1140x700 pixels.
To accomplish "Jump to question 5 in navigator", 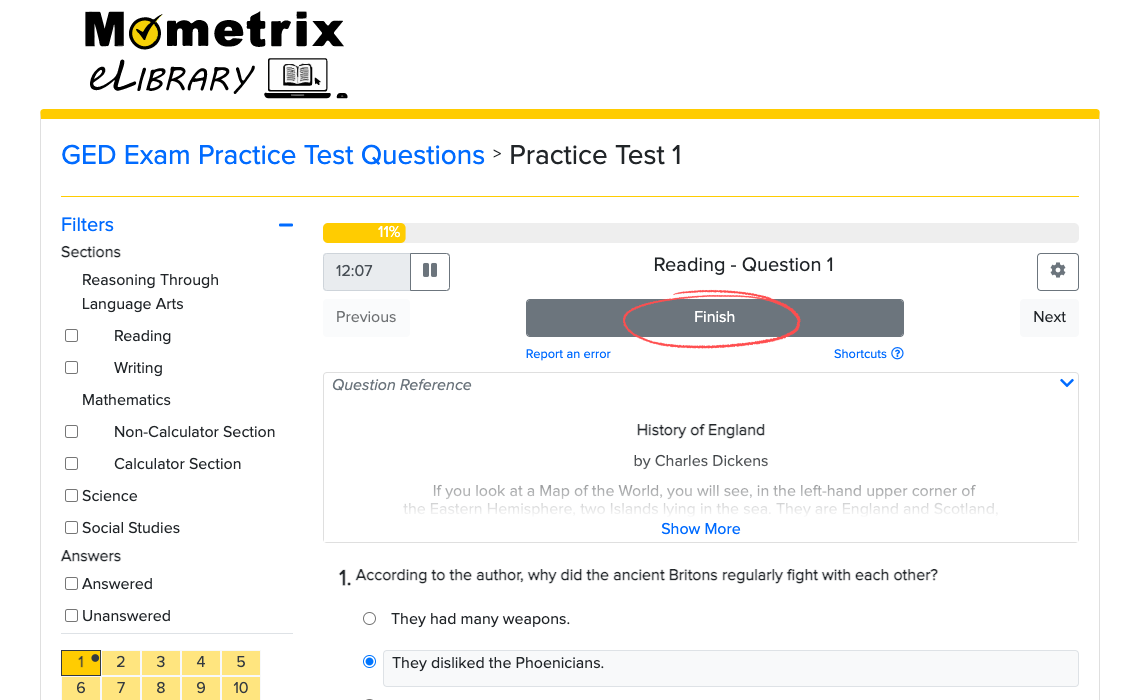I will pyautogui.click(x=241, y=662).
